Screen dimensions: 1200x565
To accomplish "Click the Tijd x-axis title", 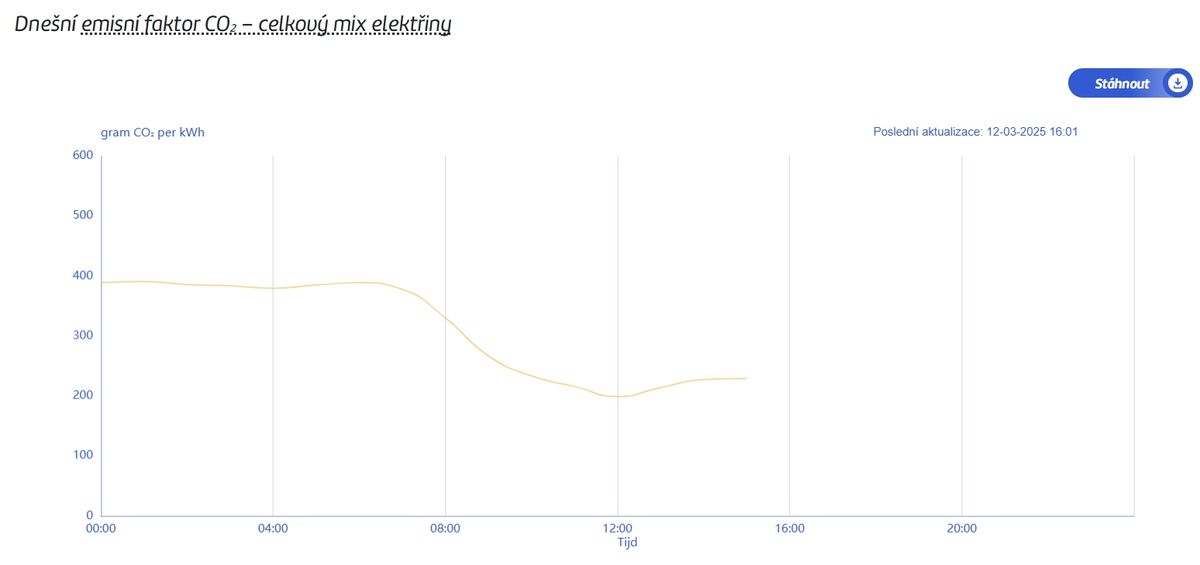I will 627,543.
